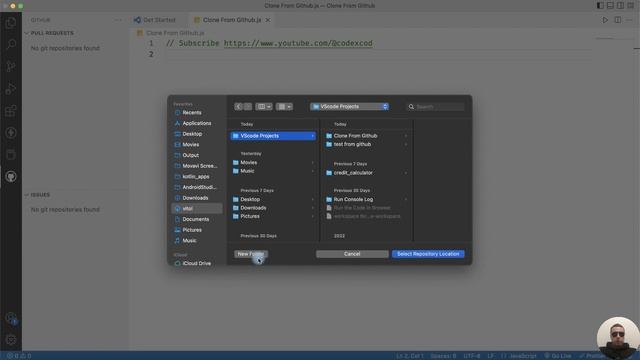
Task: Switch to Clone From Github.js tab
Action: 232,20
